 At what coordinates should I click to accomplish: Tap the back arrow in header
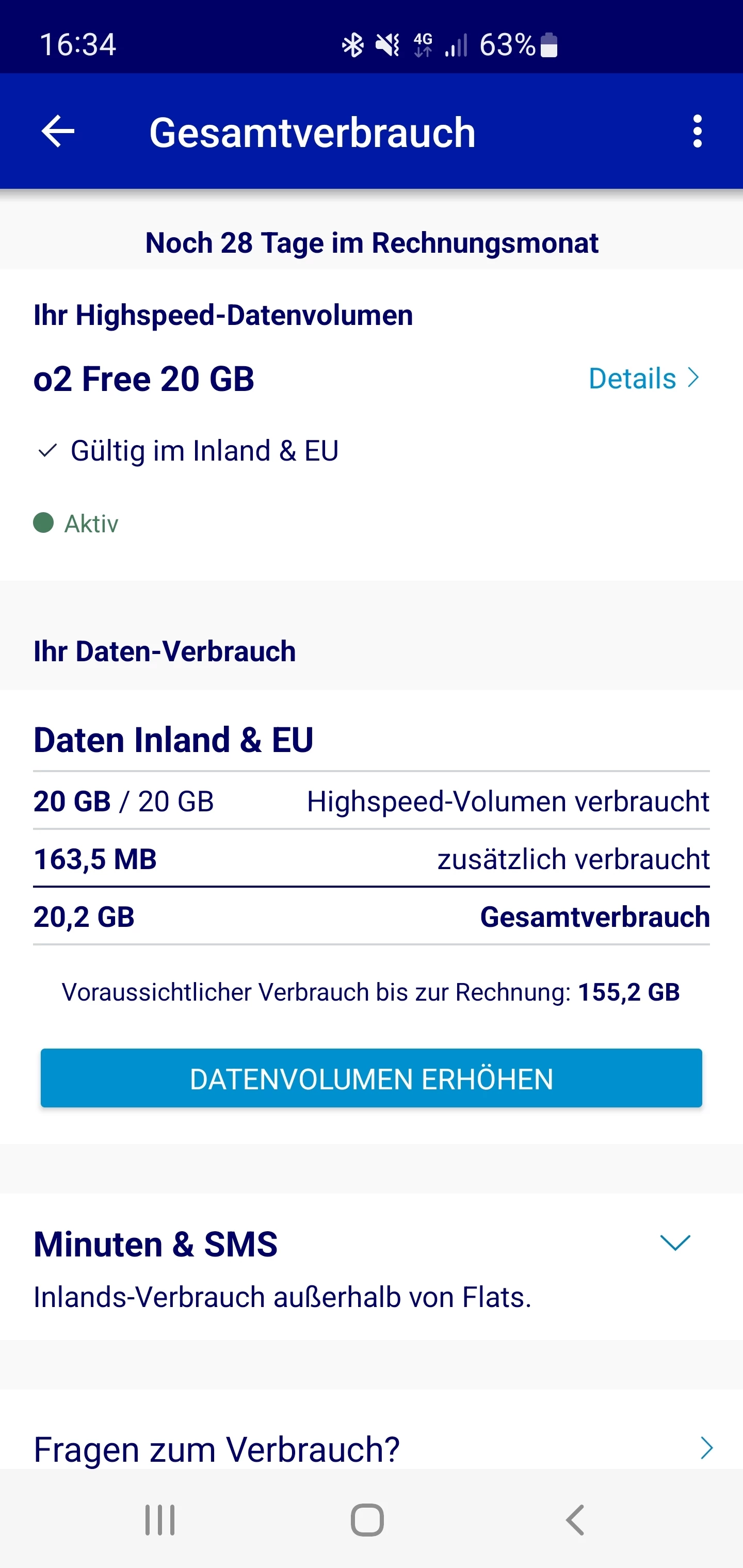58,132
